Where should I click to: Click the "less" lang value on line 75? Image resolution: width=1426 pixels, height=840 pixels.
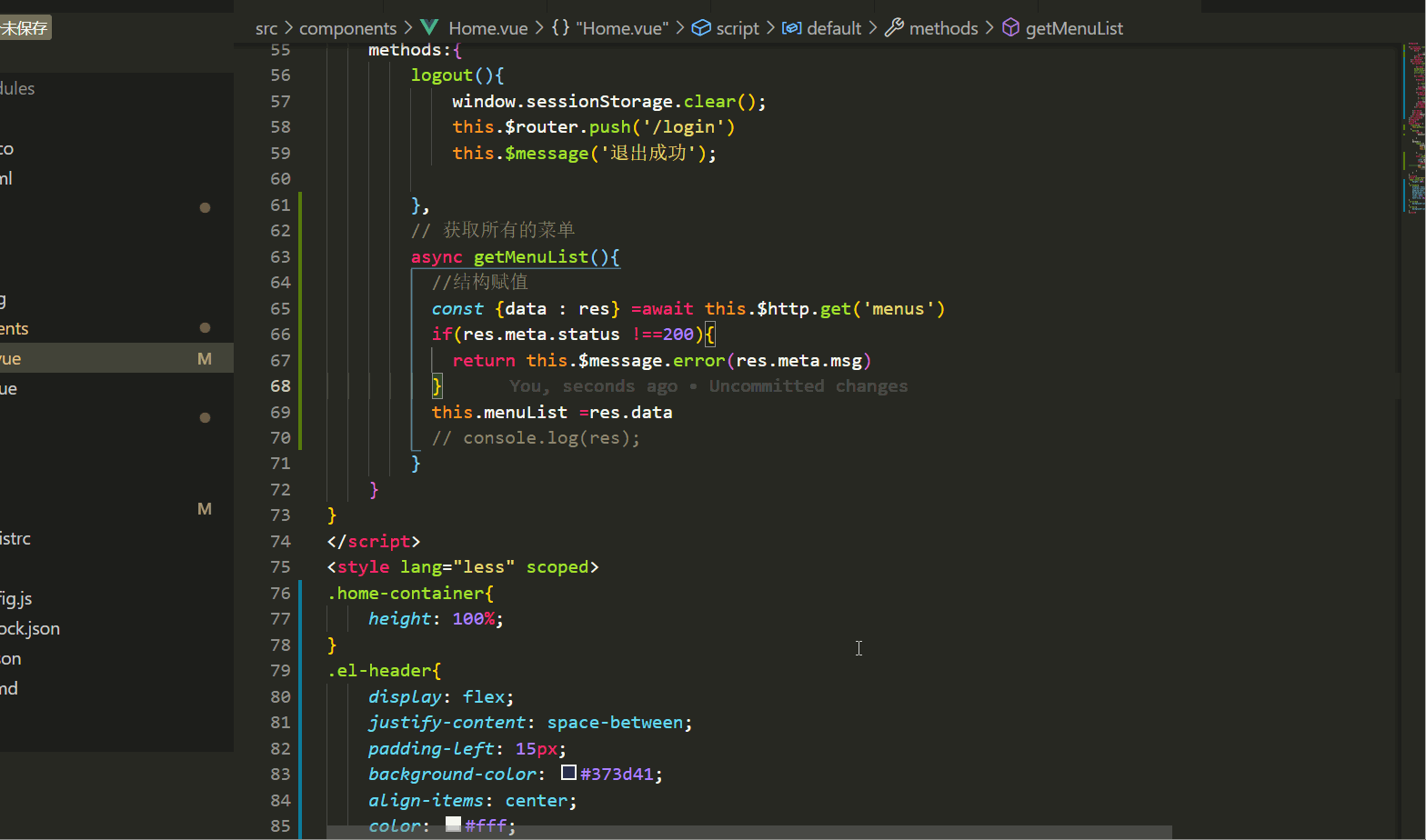coord(484,567)
